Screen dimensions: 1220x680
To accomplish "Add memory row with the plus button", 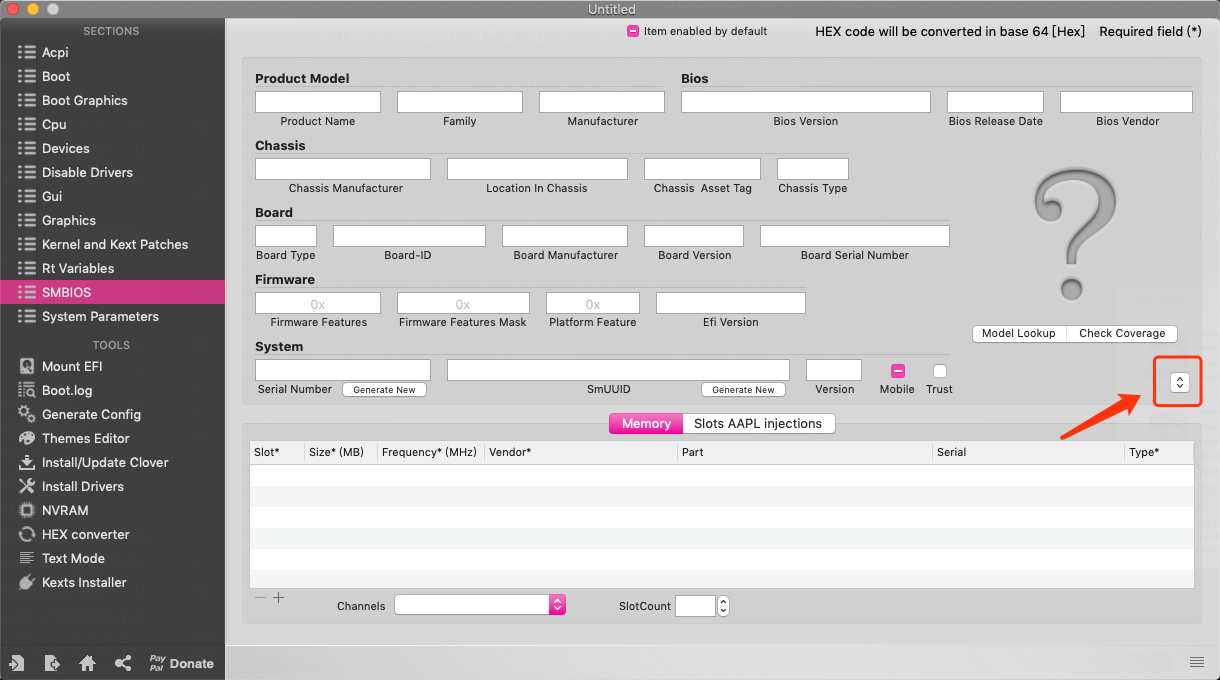I will click(279, 598).
